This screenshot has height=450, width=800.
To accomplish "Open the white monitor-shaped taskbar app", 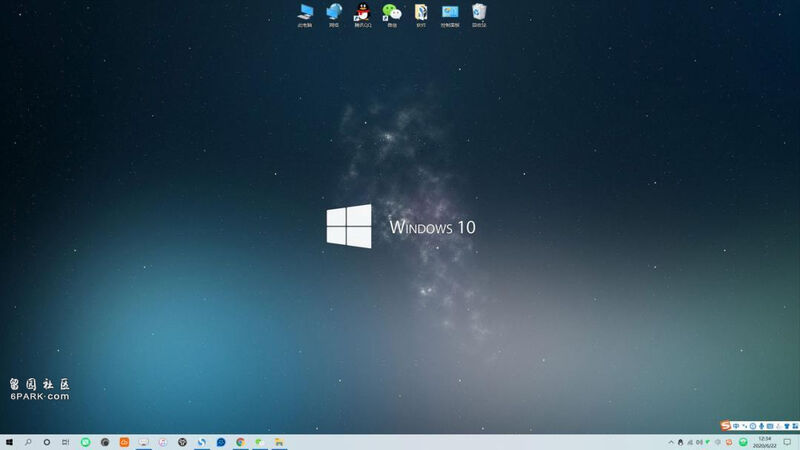I will pos(143,442).
